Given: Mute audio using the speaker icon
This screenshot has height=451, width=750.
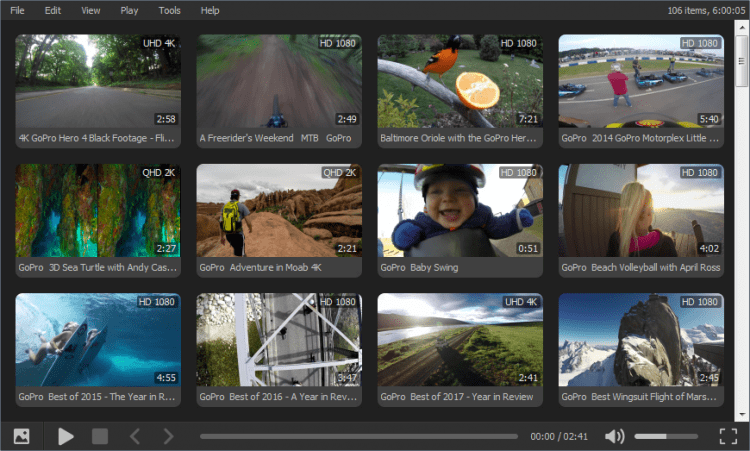Looking at the screenshot, I should coord(614,436).
